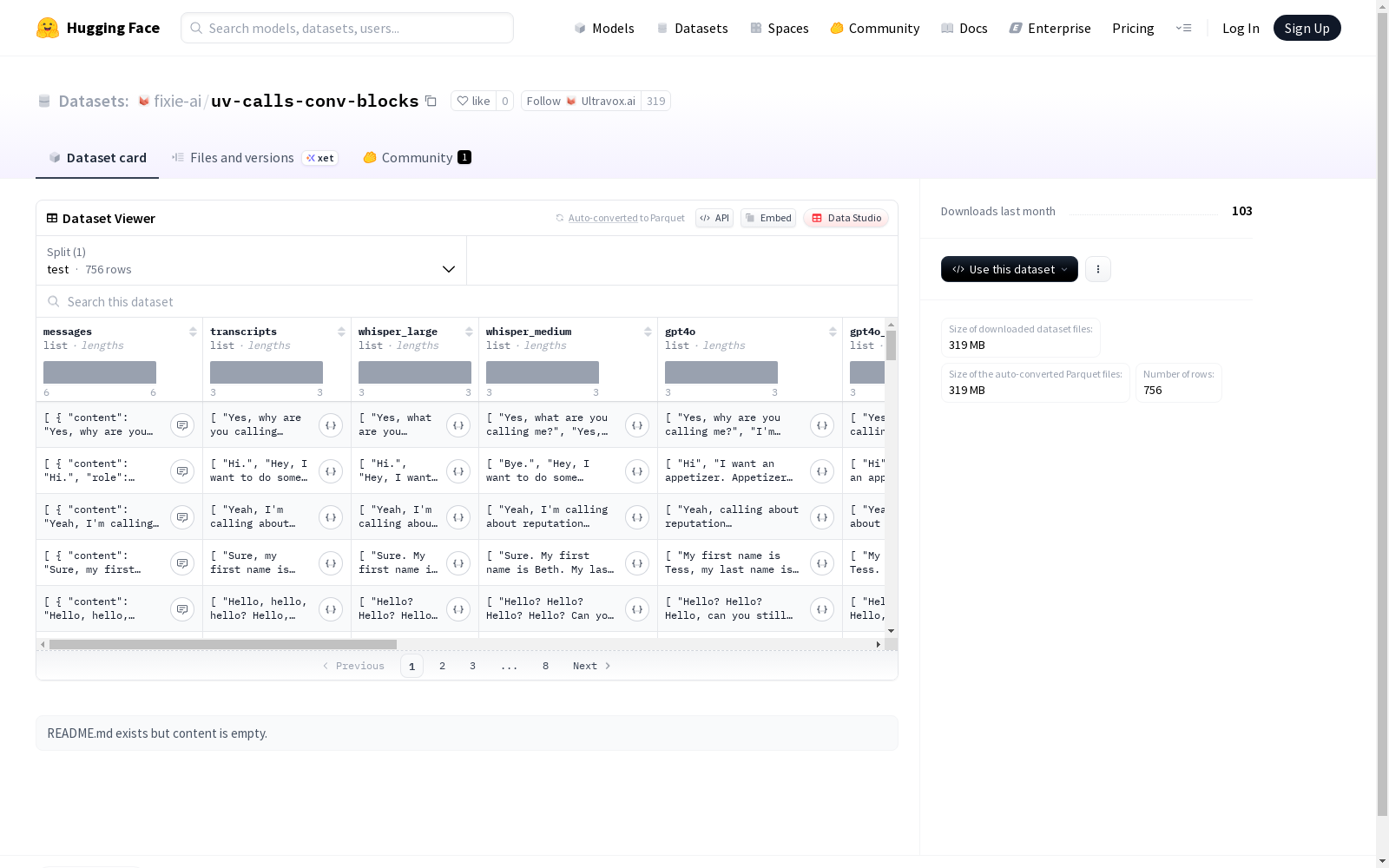Focus the Search this dataset field
This screenshot has width=1389, height=868.
467,301
